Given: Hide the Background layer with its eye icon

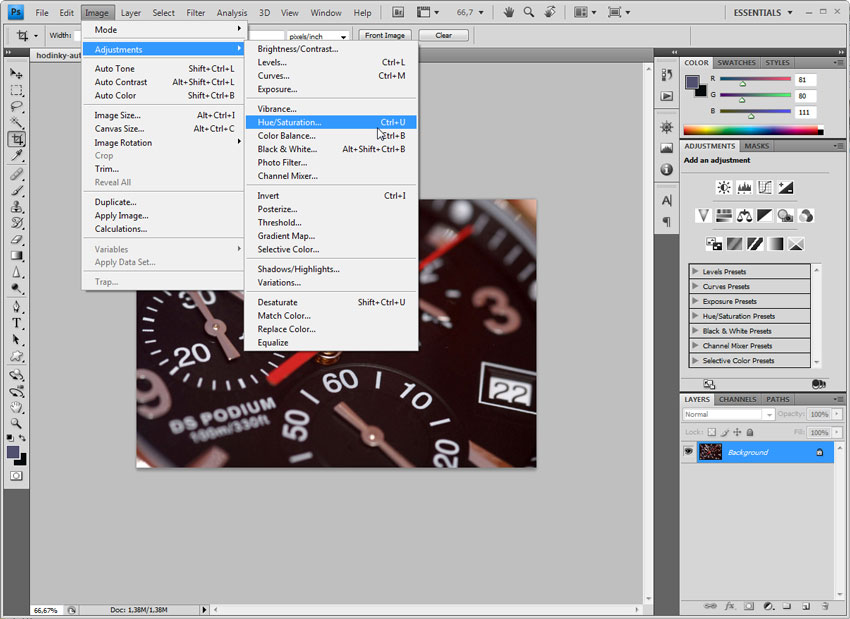Looking at the screenshot, I should [x=688, y=452].
